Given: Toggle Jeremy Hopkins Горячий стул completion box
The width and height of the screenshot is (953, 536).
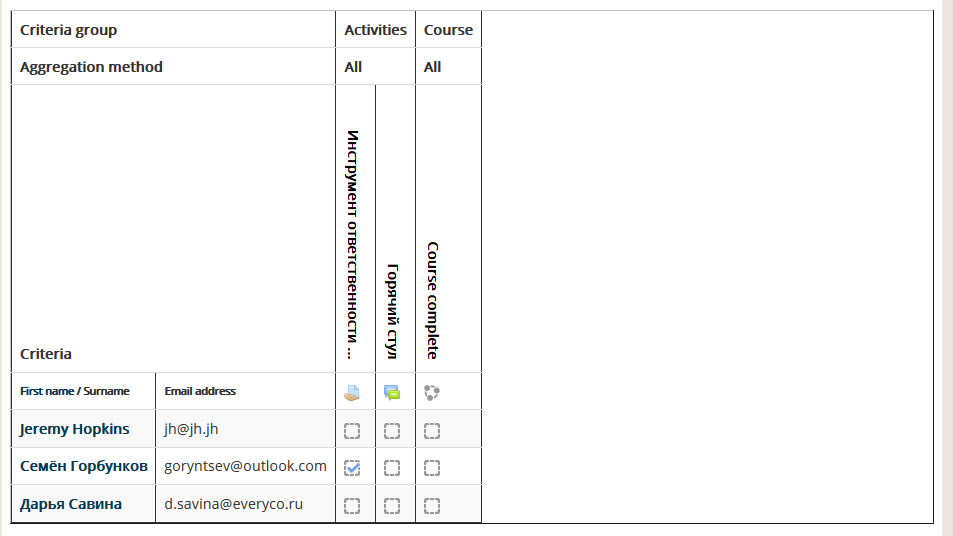Looking at the screenshot, I should click(392, 431).
